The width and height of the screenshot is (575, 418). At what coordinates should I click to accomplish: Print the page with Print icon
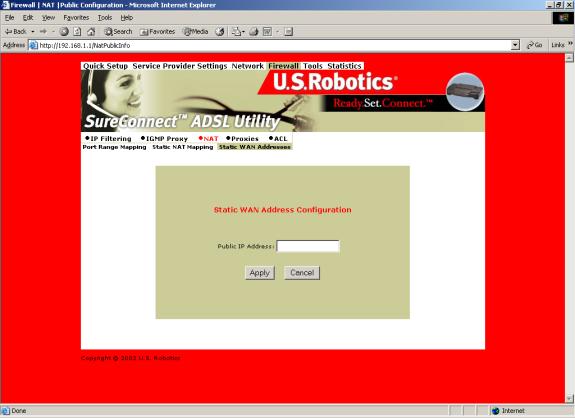(253, 32)
